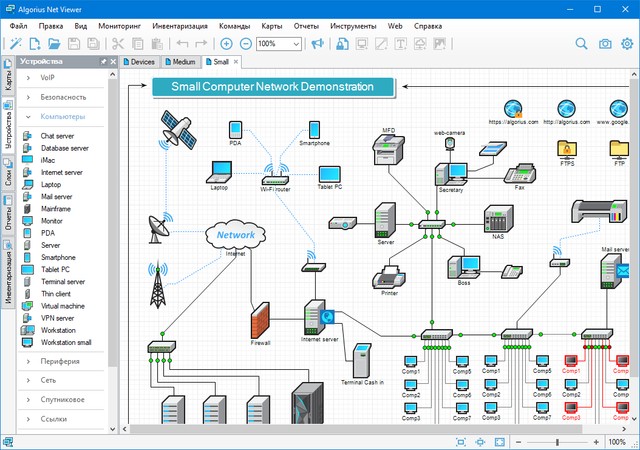
Task: Click the camera screenshot icon
Action: [605, 44]
